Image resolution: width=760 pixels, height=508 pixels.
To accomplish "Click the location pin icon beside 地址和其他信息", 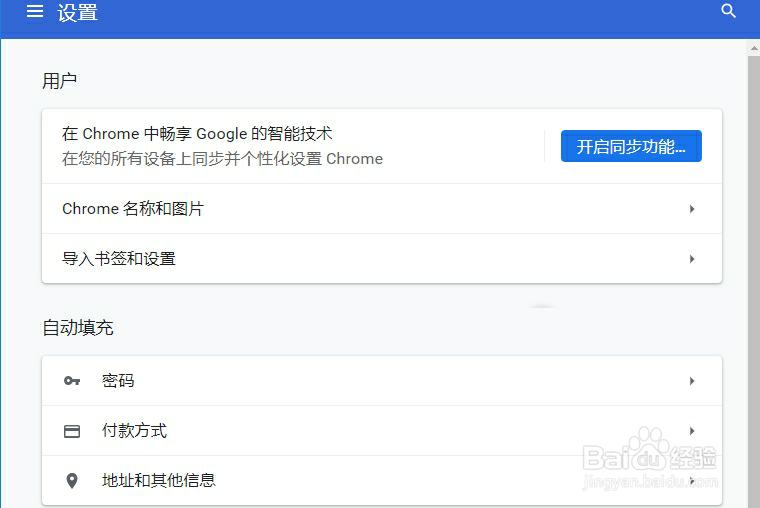I will 71,481.
